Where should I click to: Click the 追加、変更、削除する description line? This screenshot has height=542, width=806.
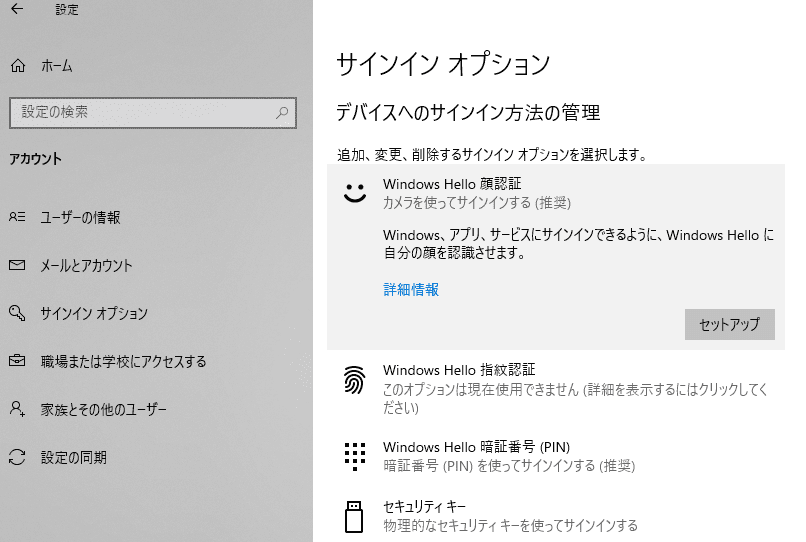point(492,154)
